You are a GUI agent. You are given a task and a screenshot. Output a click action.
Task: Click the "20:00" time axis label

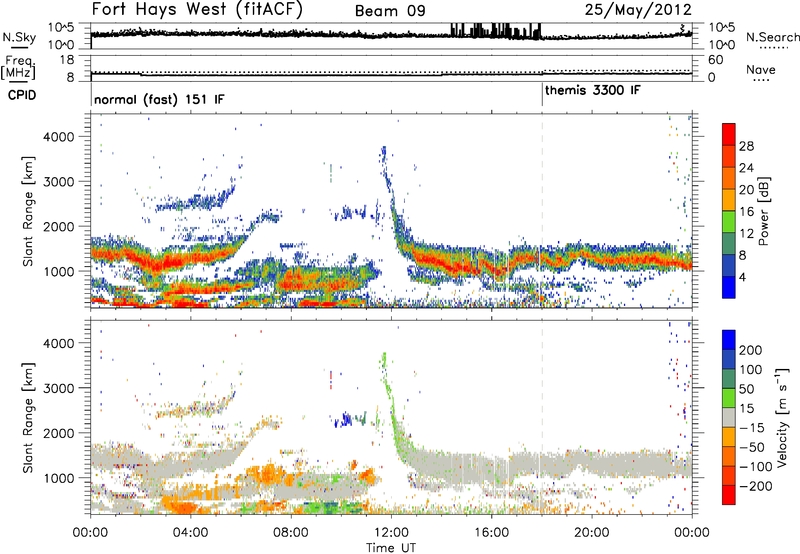[x=591, y=533]
